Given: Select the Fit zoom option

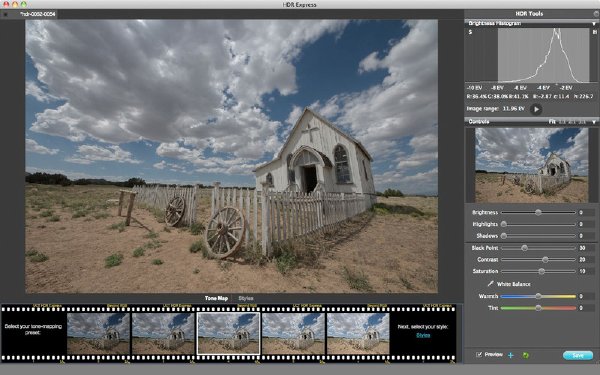Looking at the screenshot, I should tap(552, 122).
